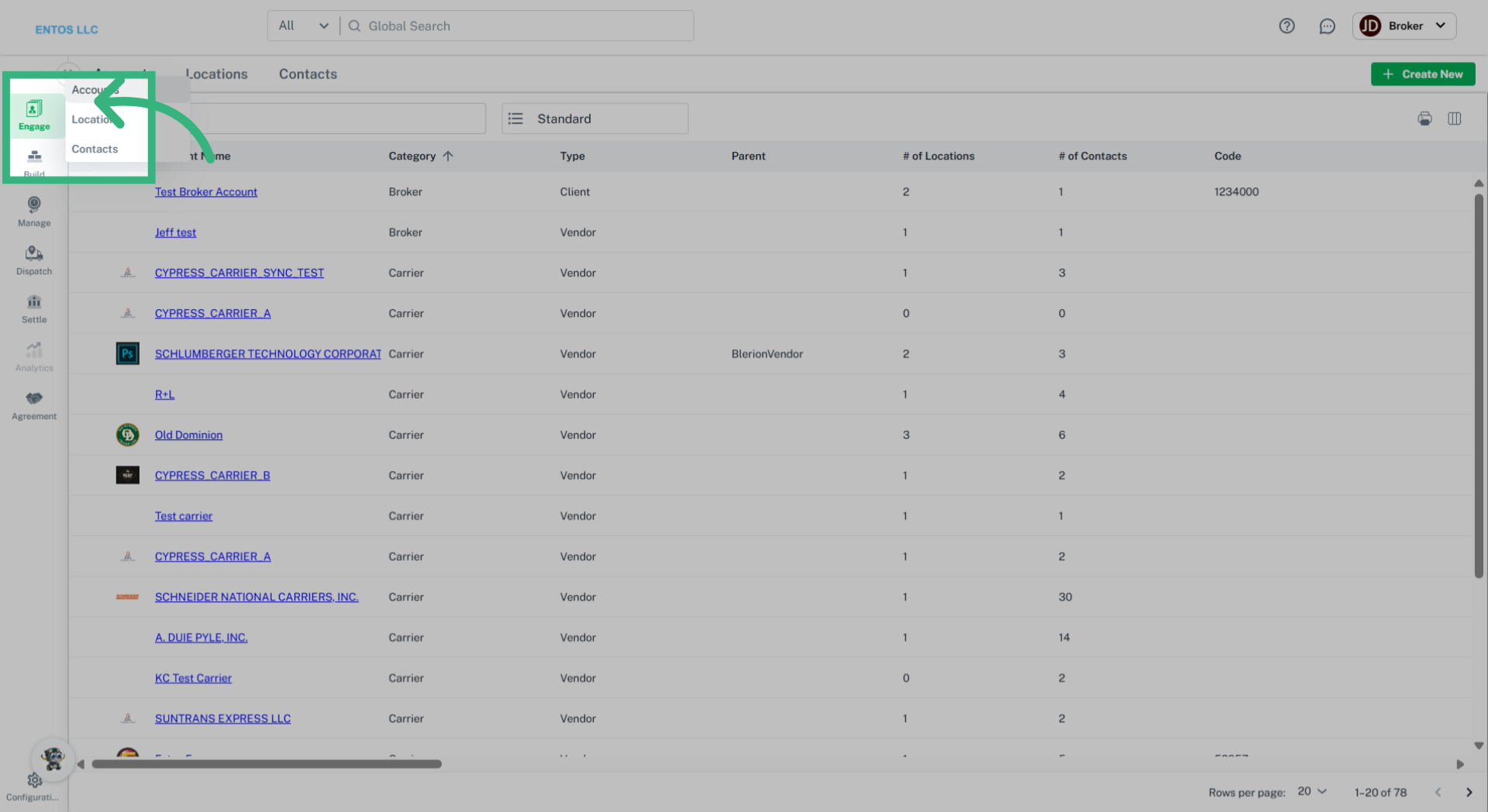Image resolution: width=1488 pixels, height=812 pixels.
Task: Open the Manage sidebar section
Action: pos(34,212)
